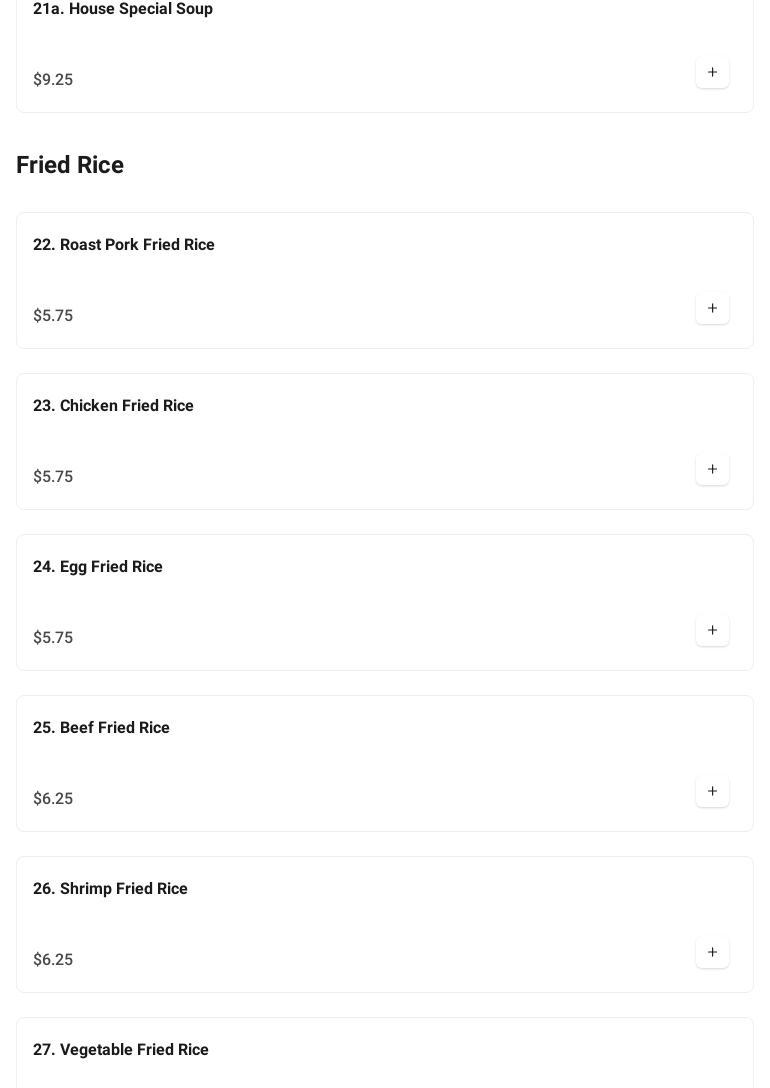Open 22. Roast Pork Fried Rice details

124,245
